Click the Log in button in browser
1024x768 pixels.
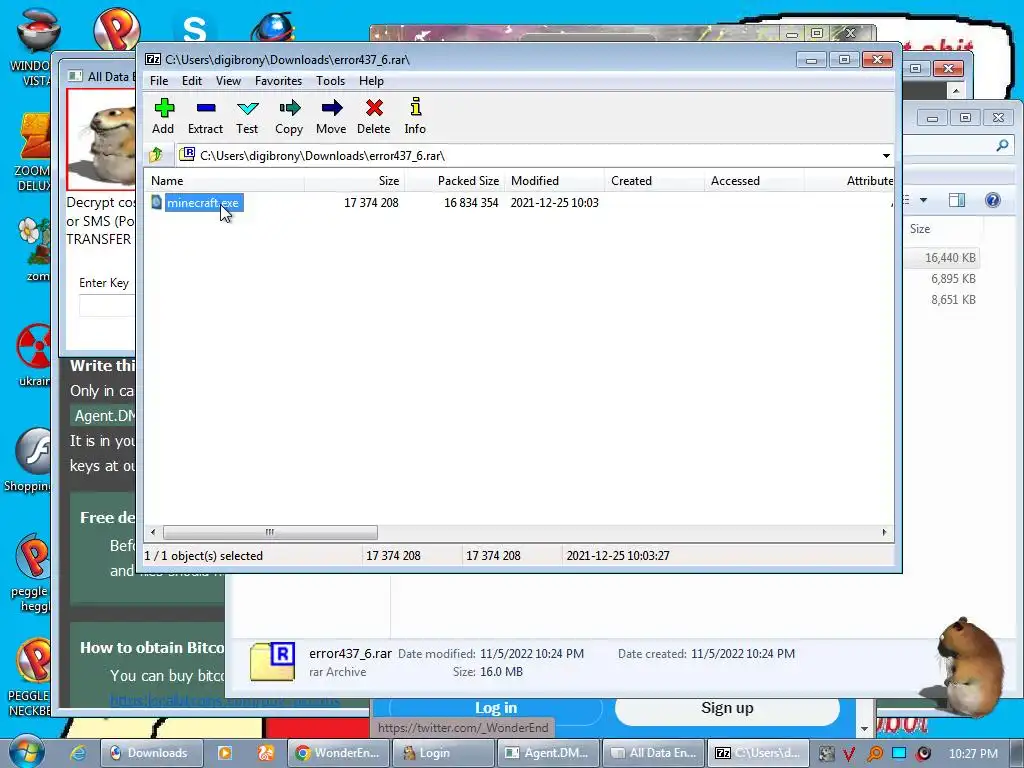pyautogui.click(x=496, y=708)
